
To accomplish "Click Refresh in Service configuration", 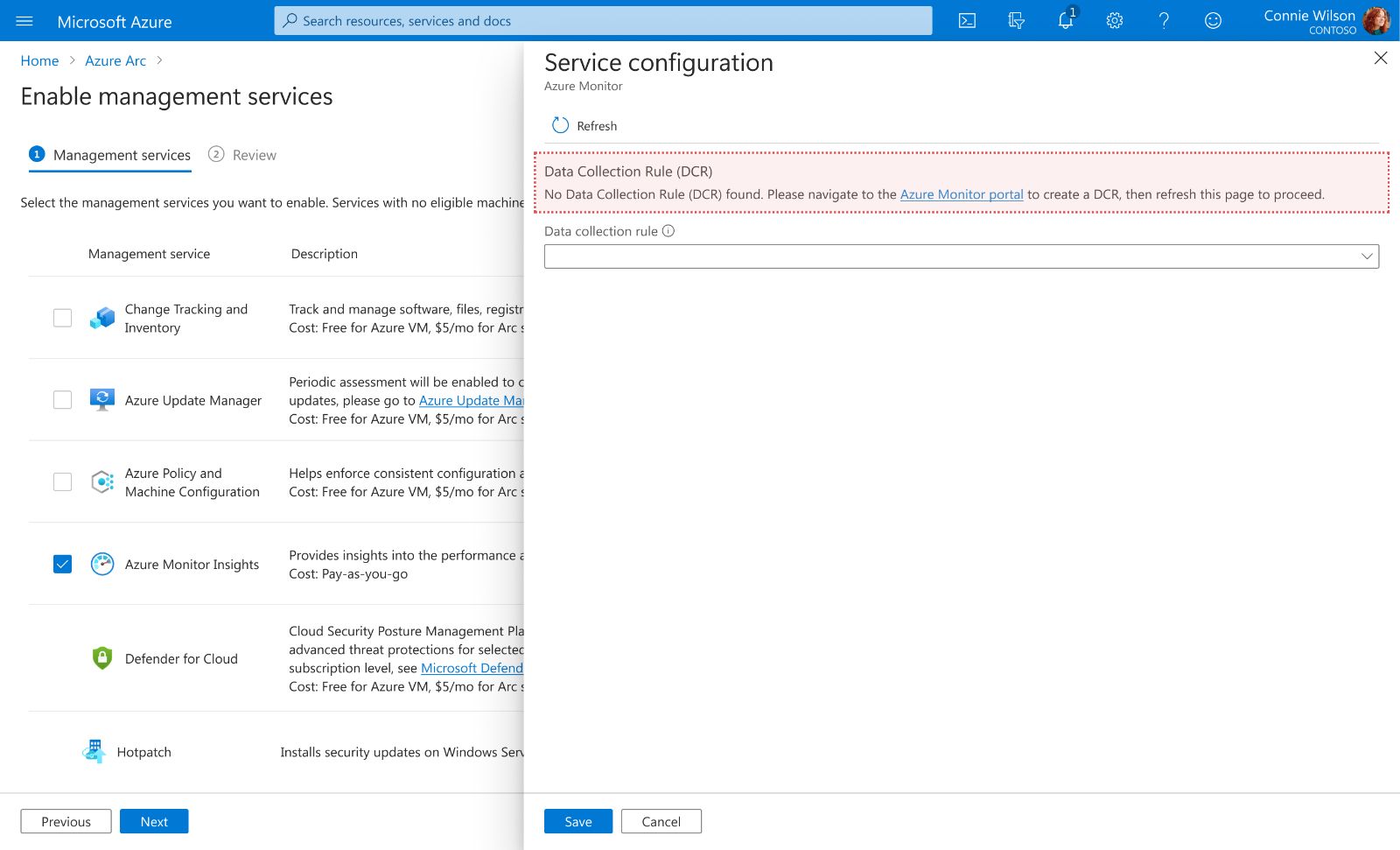I will tap(584, 126).
